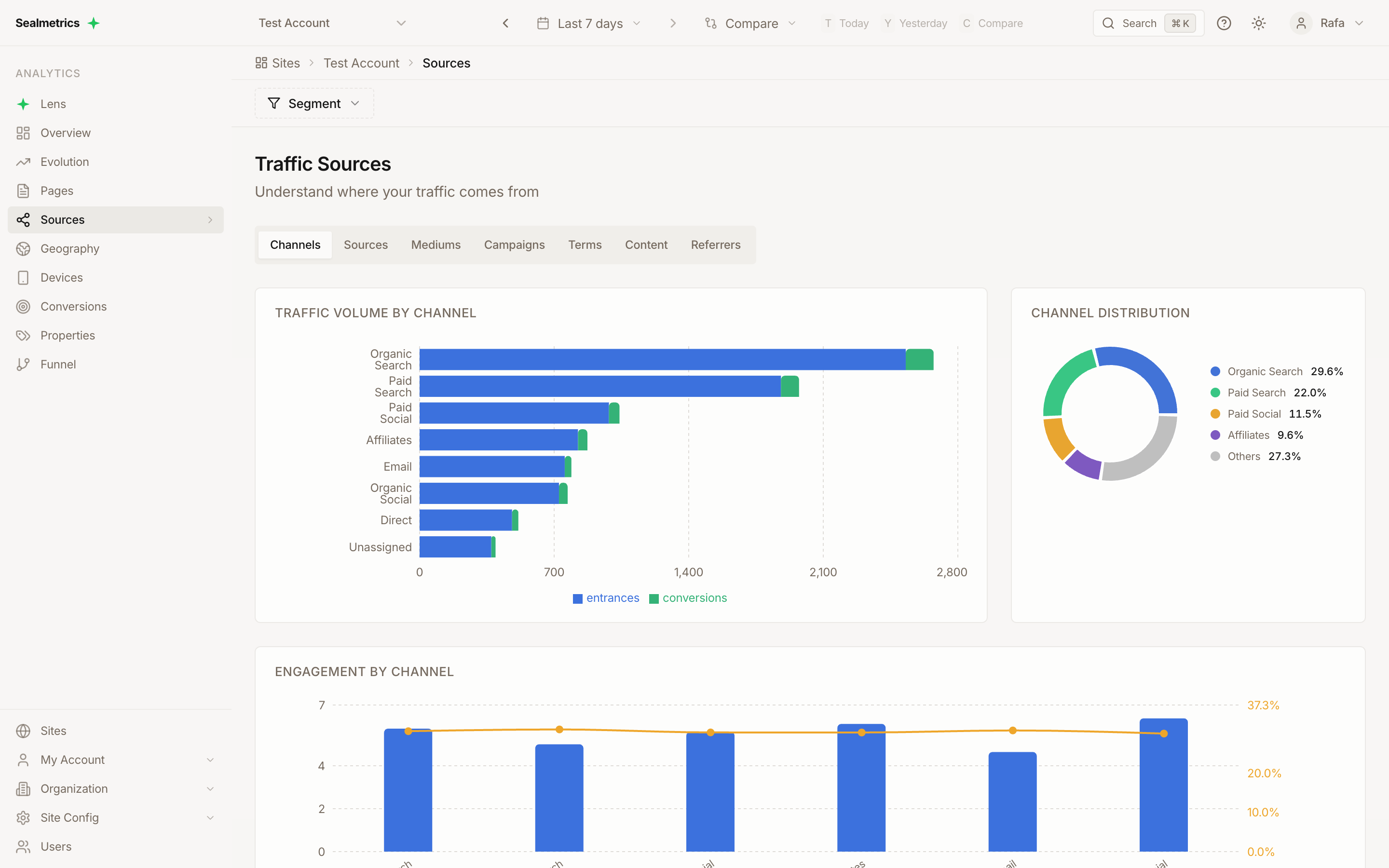Screen dimensions: 1389x868
Task: Click the Sources share icon
Action: tap(23, 220)
